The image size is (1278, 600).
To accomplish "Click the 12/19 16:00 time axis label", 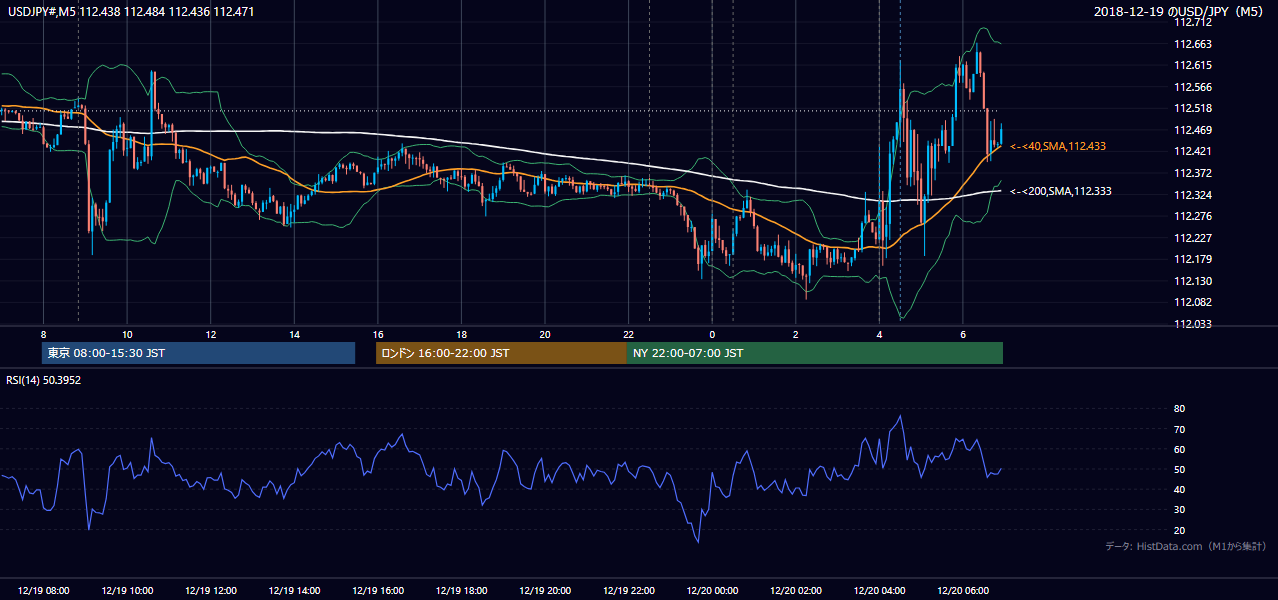I will coord(378,591).
